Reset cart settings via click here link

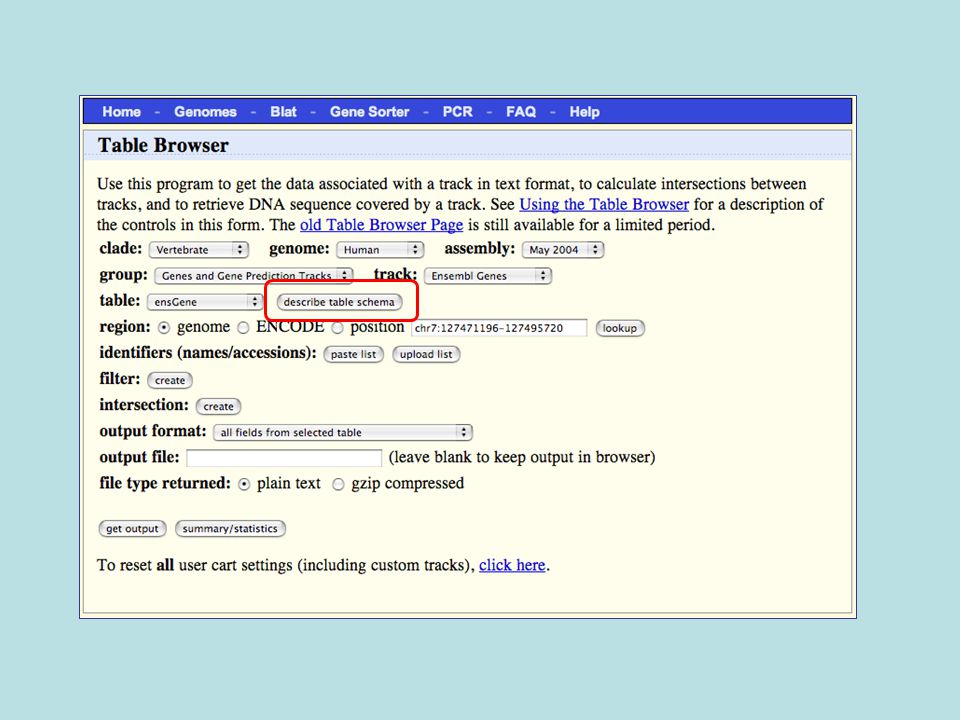click(x=512, y=565)
